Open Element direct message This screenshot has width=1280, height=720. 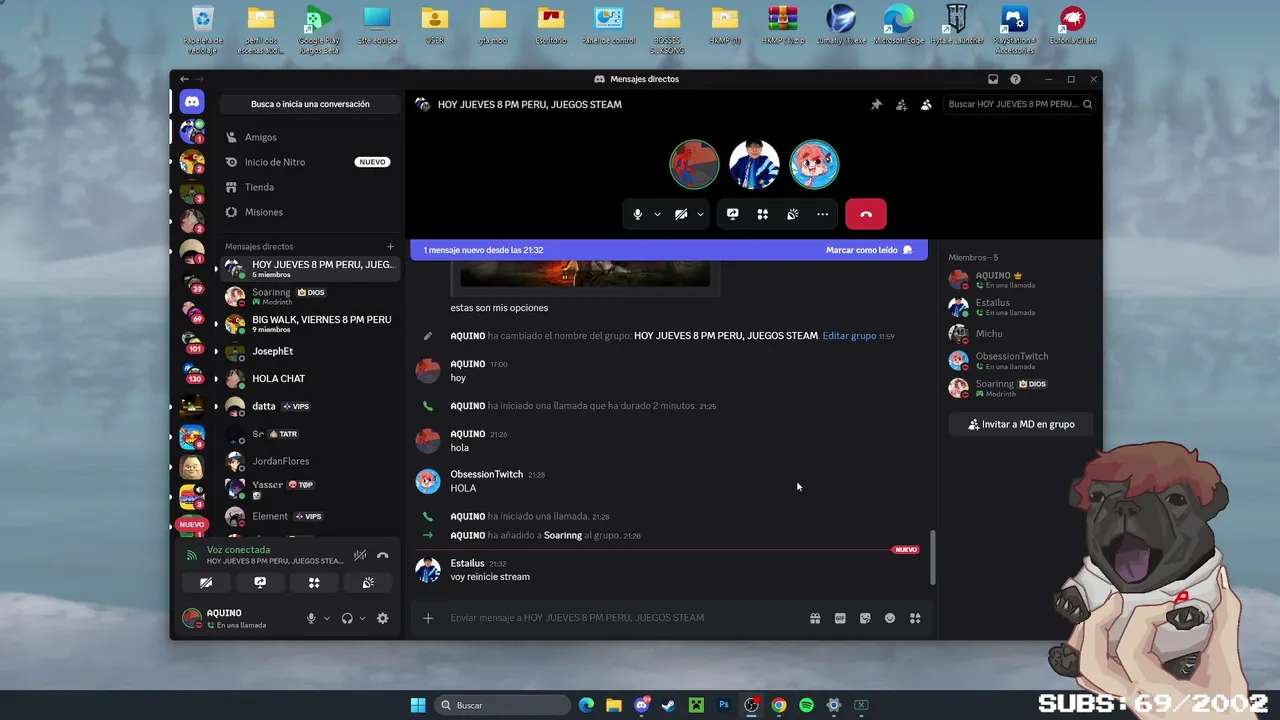[x=308, y=516]
